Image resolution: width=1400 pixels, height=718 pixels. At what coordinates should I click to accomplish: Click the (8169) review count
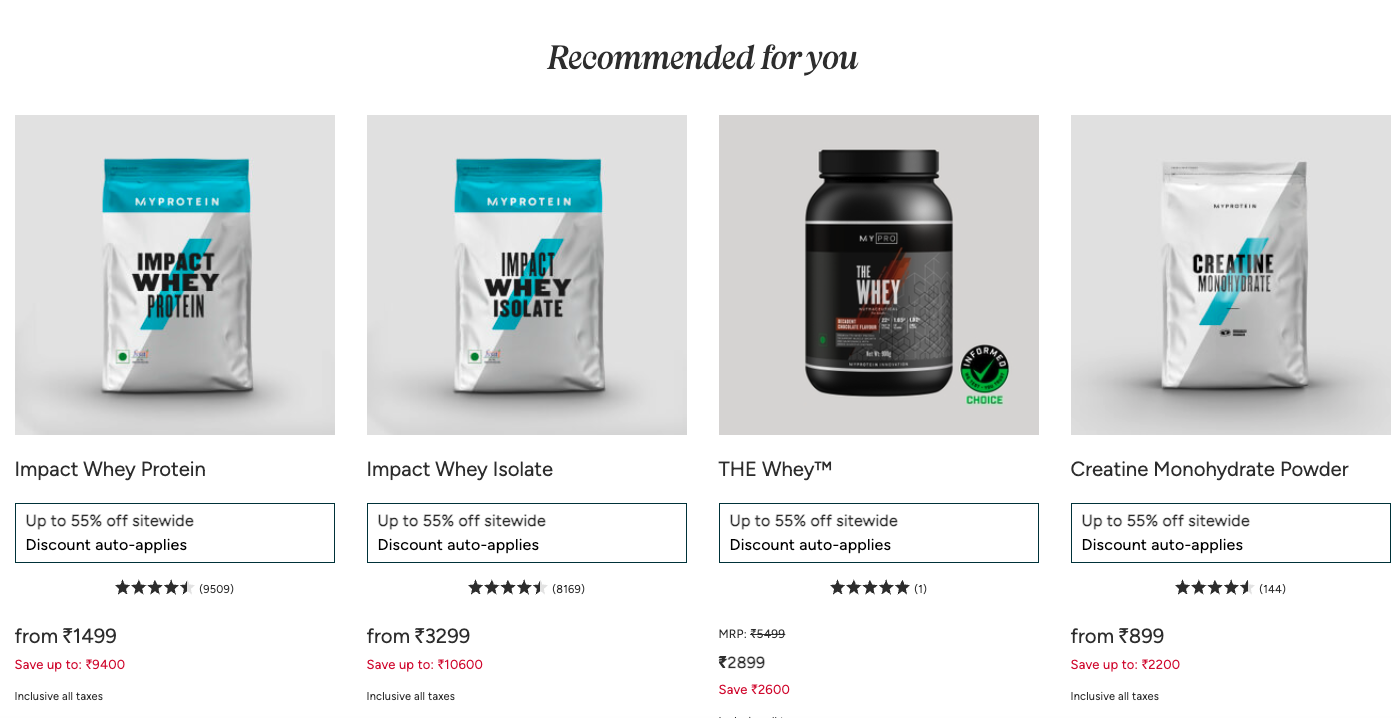pos(568,589)
